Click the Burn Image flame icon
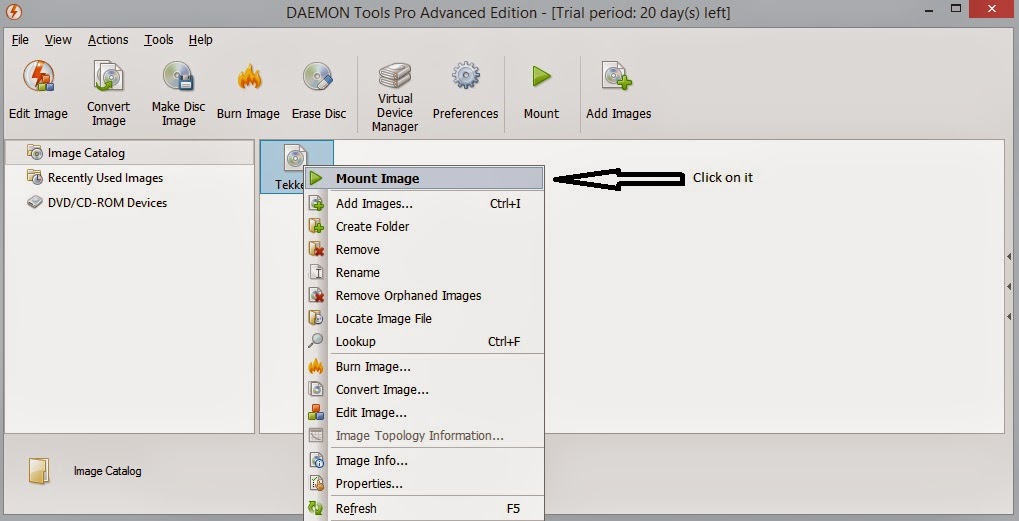 pyautogui.click(x=249, y=77)
